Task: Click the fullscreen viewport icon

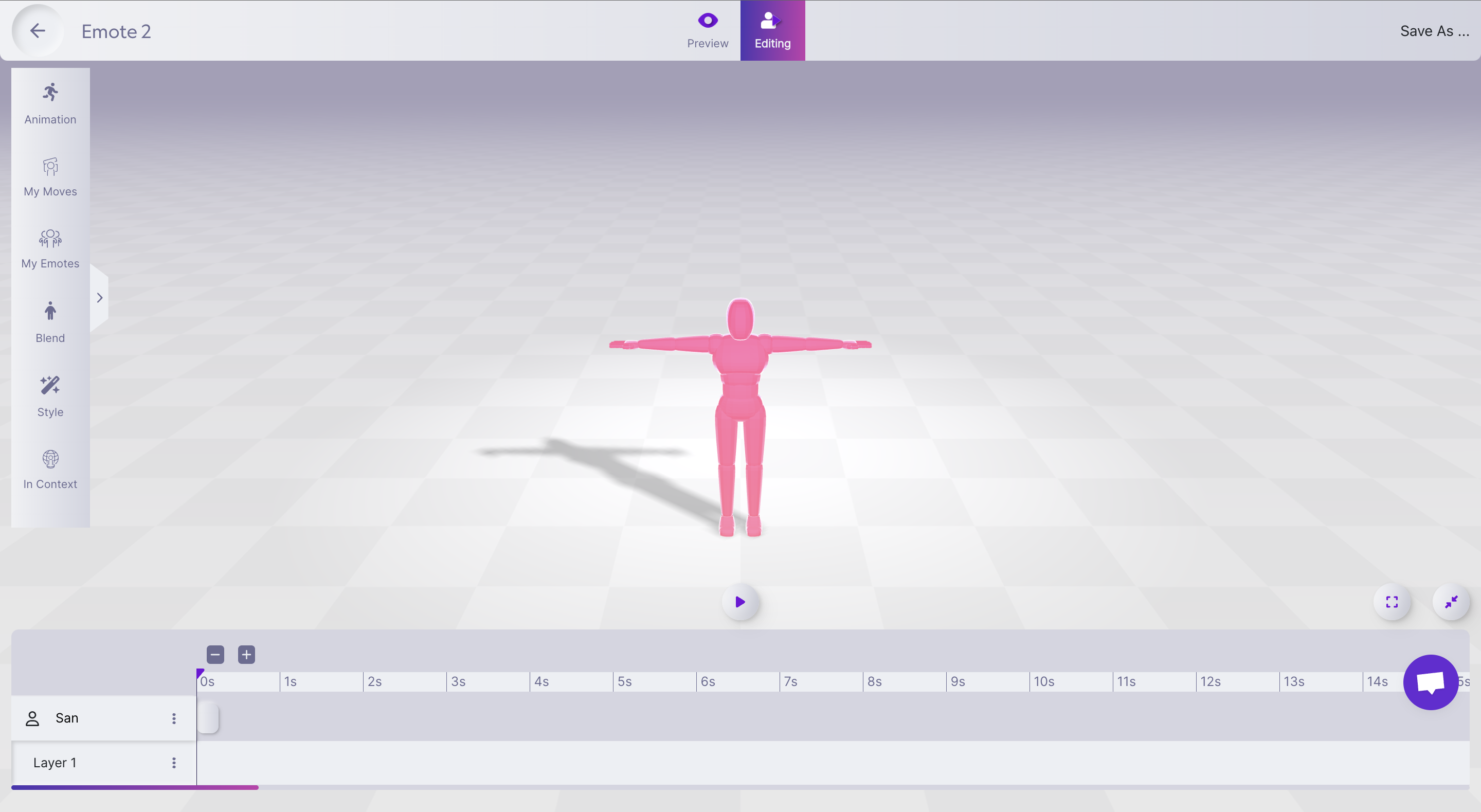Action: pyautogui.click(x=1392, y=602)
